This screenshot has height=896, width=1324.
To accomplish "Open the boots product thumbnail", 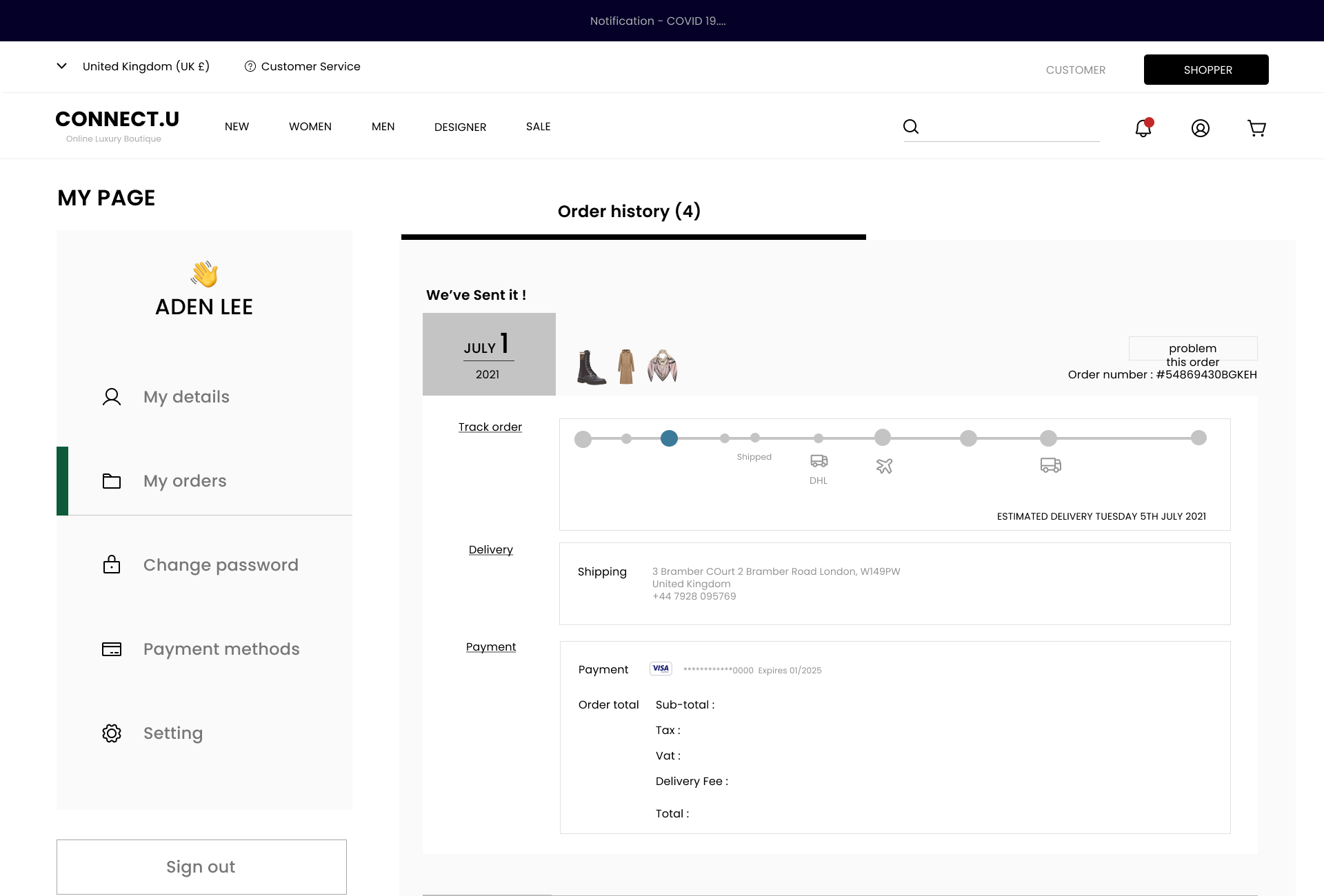I will coord(591,367).
